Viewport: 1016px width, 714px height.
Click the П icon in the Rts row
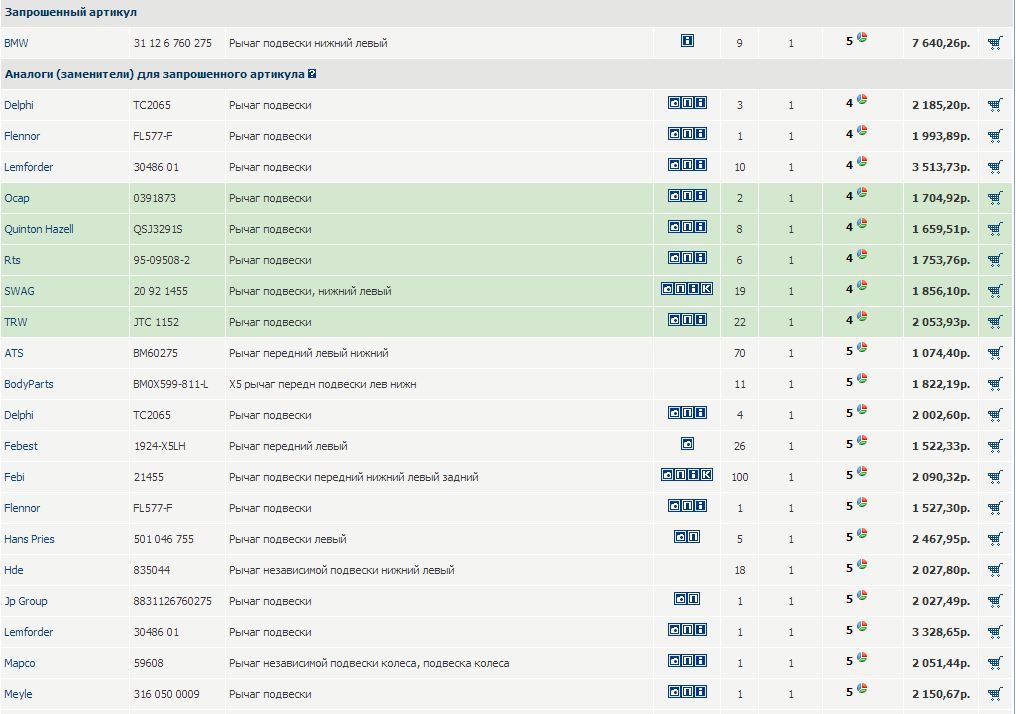687,258
